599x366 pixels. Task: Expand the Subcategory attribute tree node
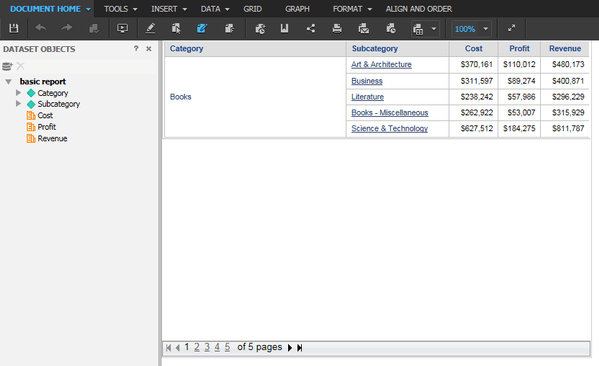tap(18, 104)
